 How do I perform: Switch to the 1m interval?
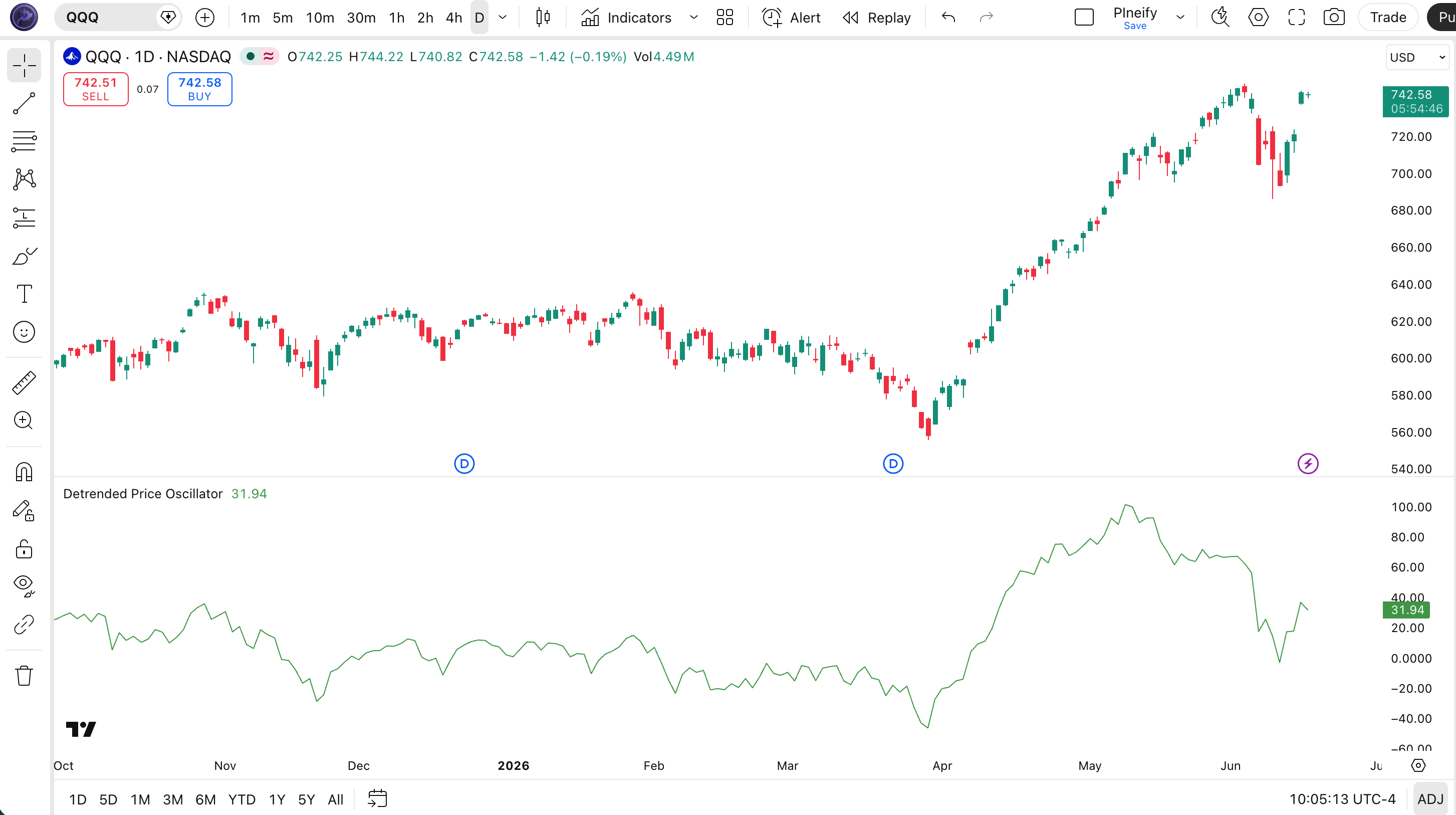pyautogui.click(x=251, y=18)
